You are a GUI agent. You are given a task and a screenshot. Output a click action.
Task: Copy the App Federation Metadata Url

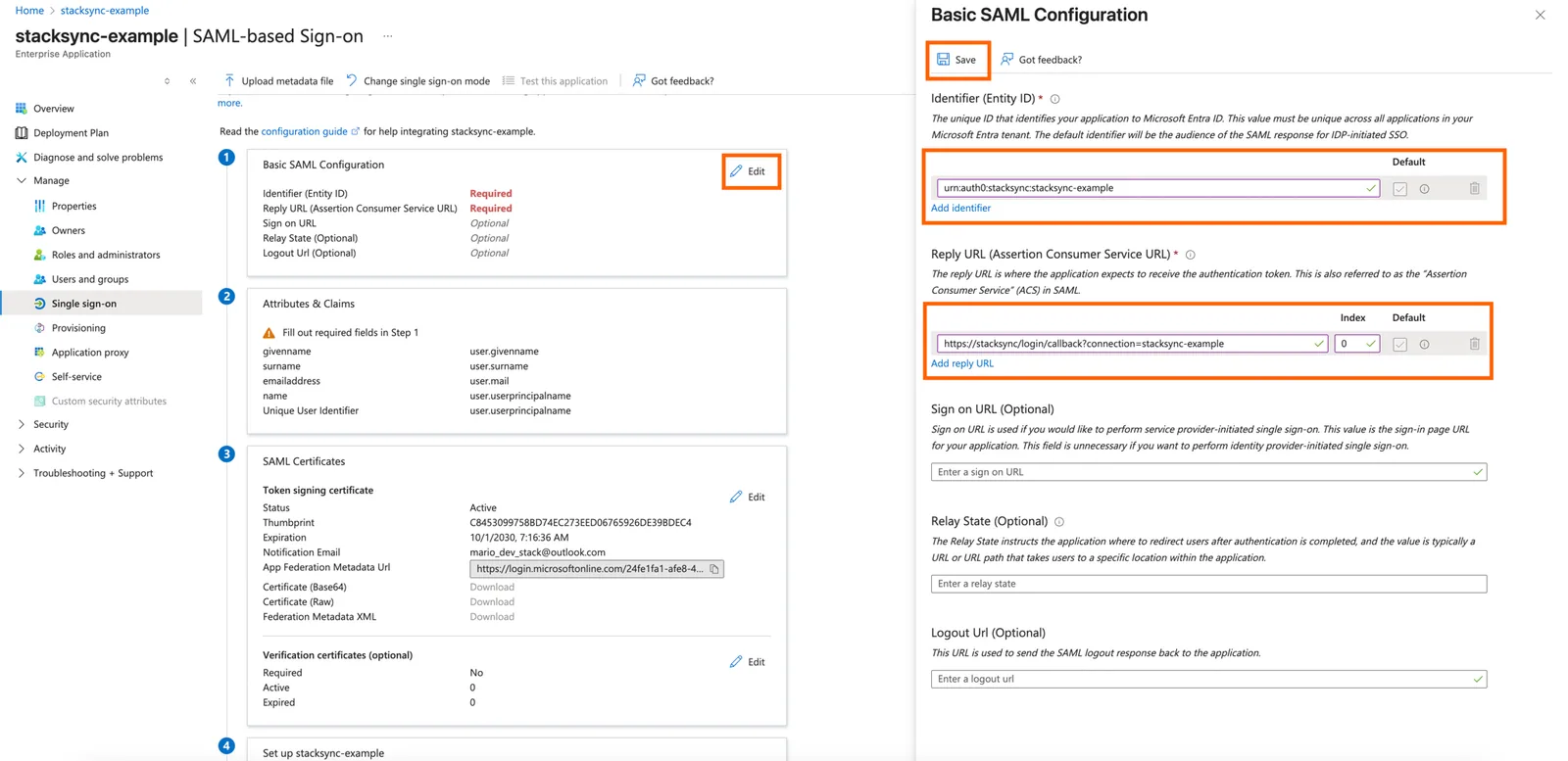(714, 569)
